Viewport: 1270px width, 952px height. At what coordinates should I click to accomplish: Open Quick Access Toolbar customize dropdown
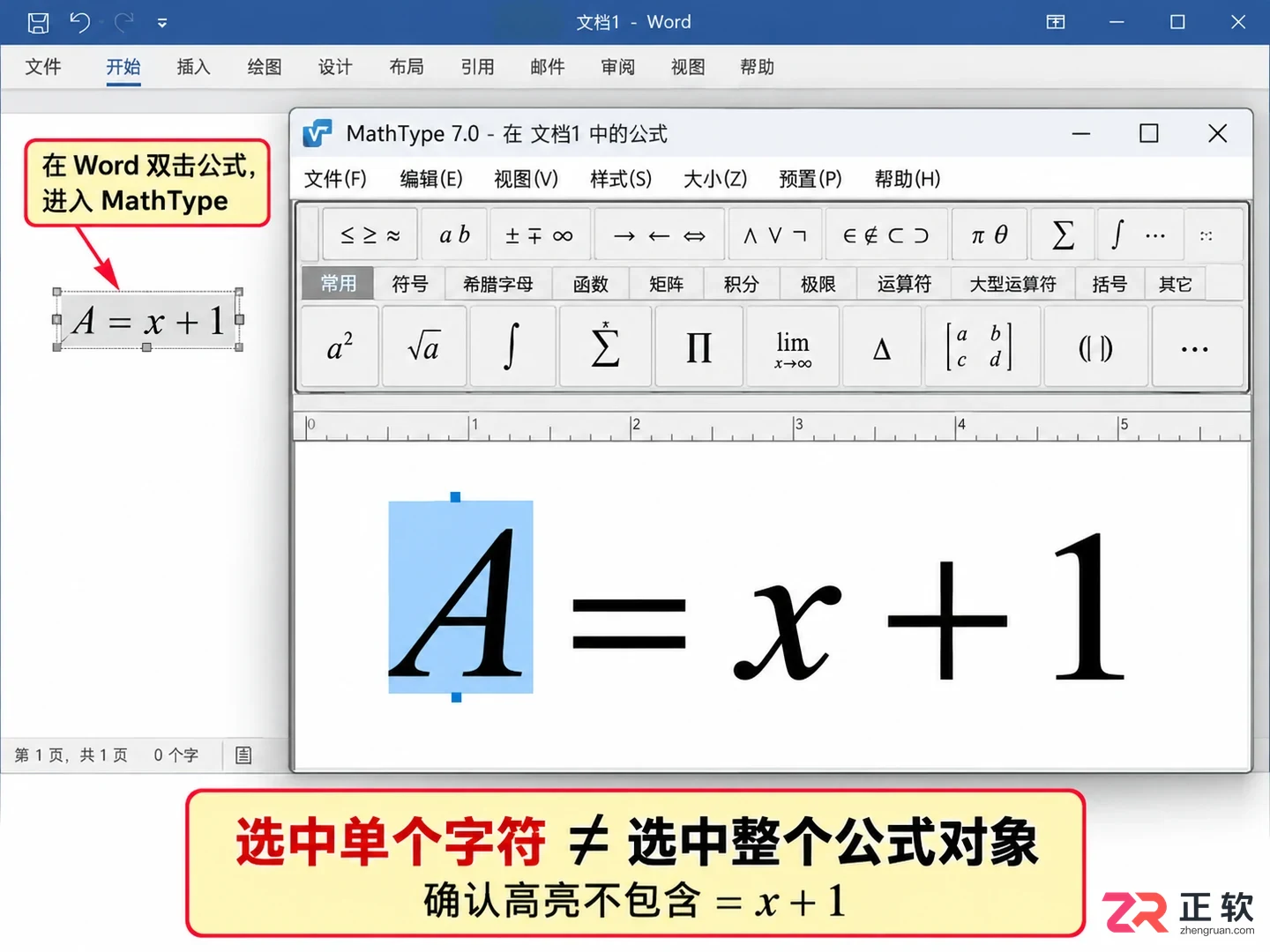coord(162,23)
